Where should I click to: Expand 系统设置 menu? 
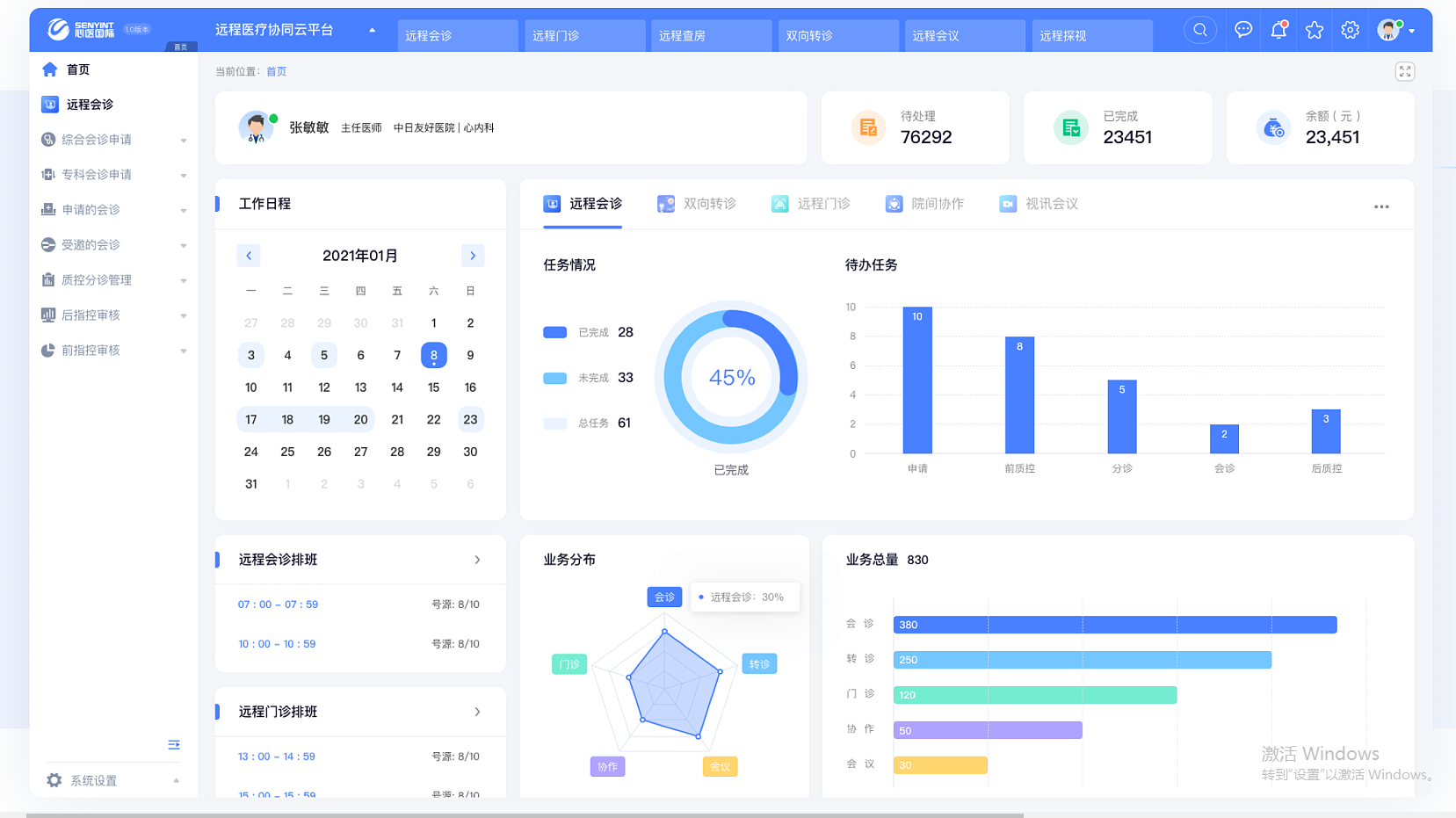point(114,780)
